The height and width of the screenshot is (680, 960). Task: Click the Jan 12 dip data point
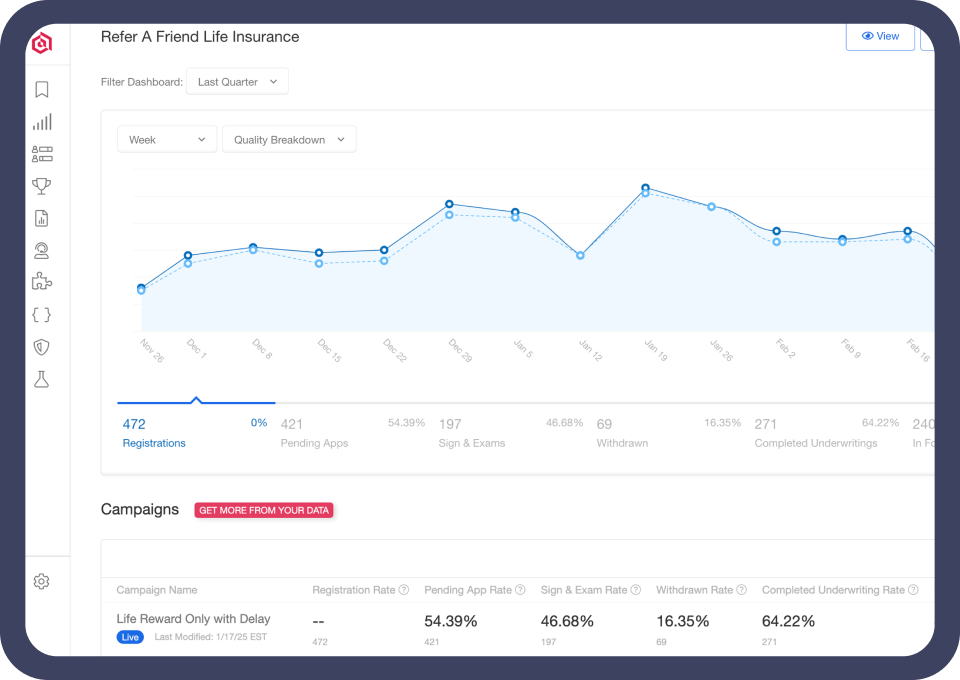pyautogui.click(x=580, y=255)
